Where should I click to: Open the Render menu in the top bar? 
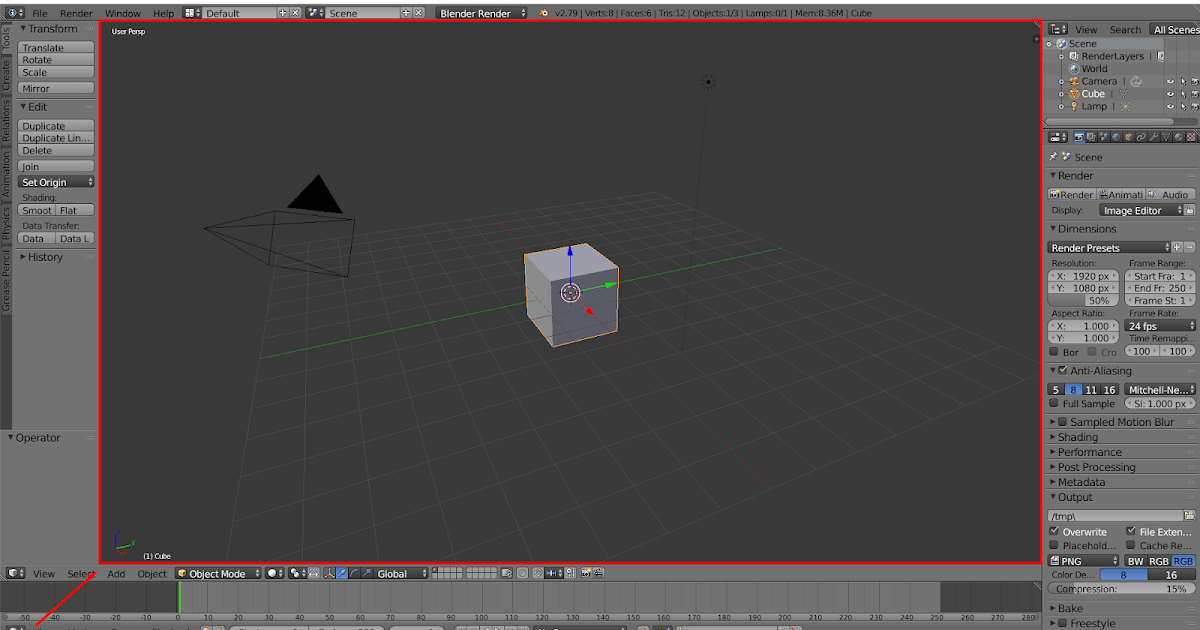click(x=75, y=13)
